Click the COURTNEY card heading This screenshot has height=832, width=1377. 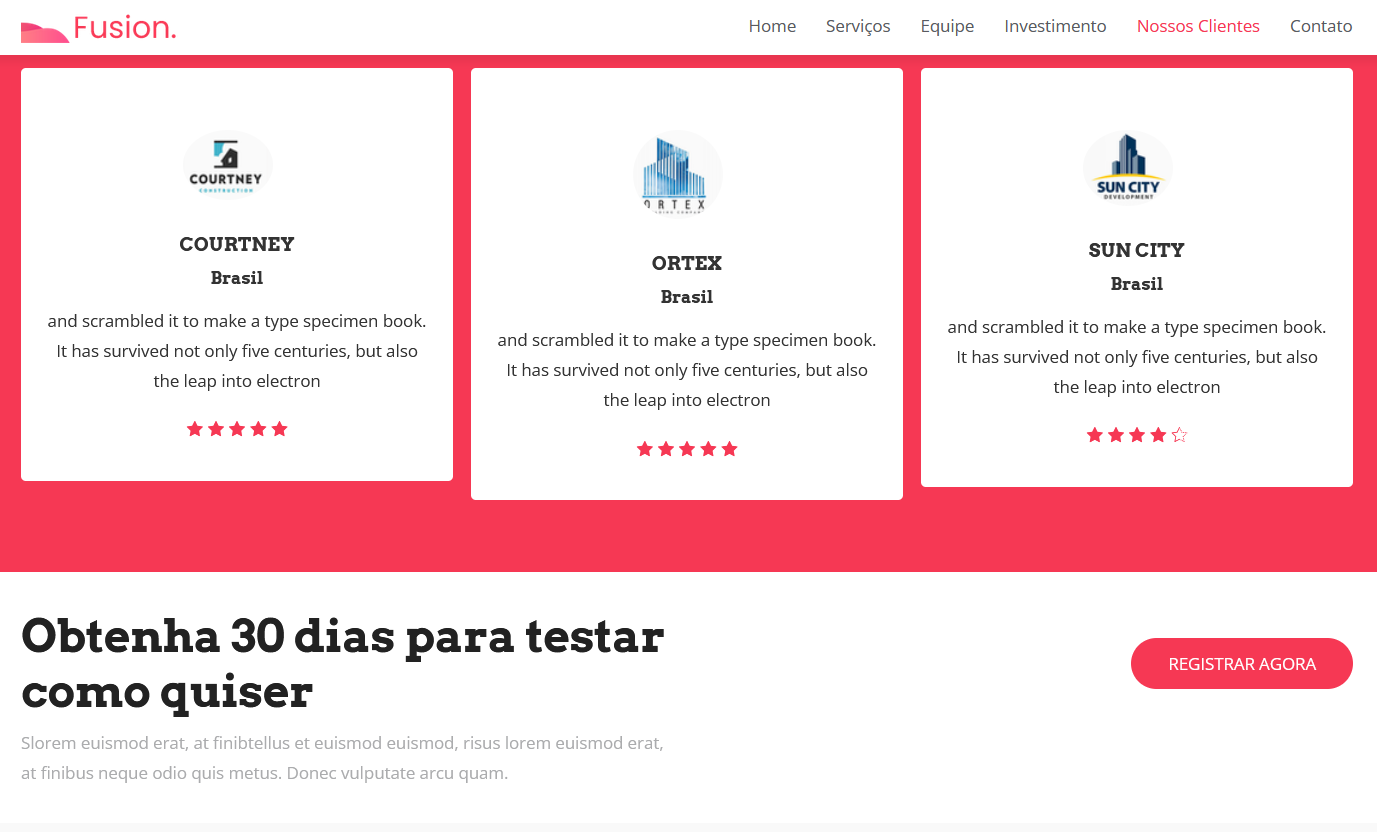[237, 244]
